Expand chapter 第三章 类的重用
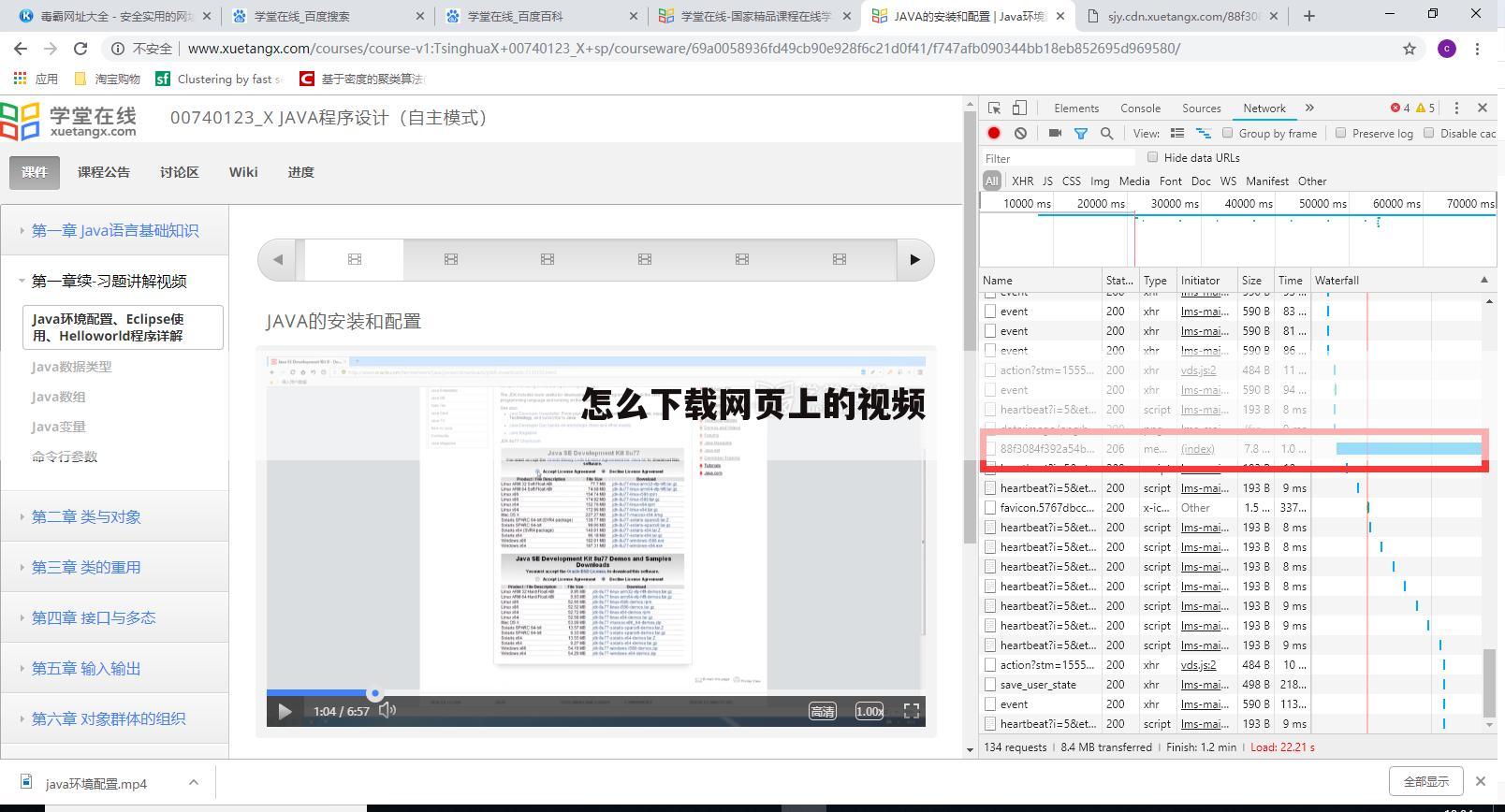The height and width of the screenshot is (812, 1505). coord(86,567)
